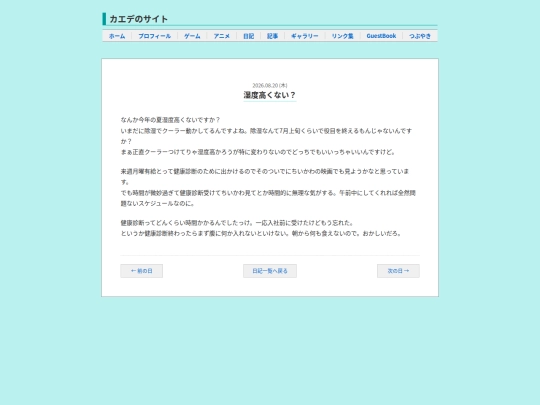Go to the プロフィール page
The width and height of the screenshot is (540, 405).
155,36
